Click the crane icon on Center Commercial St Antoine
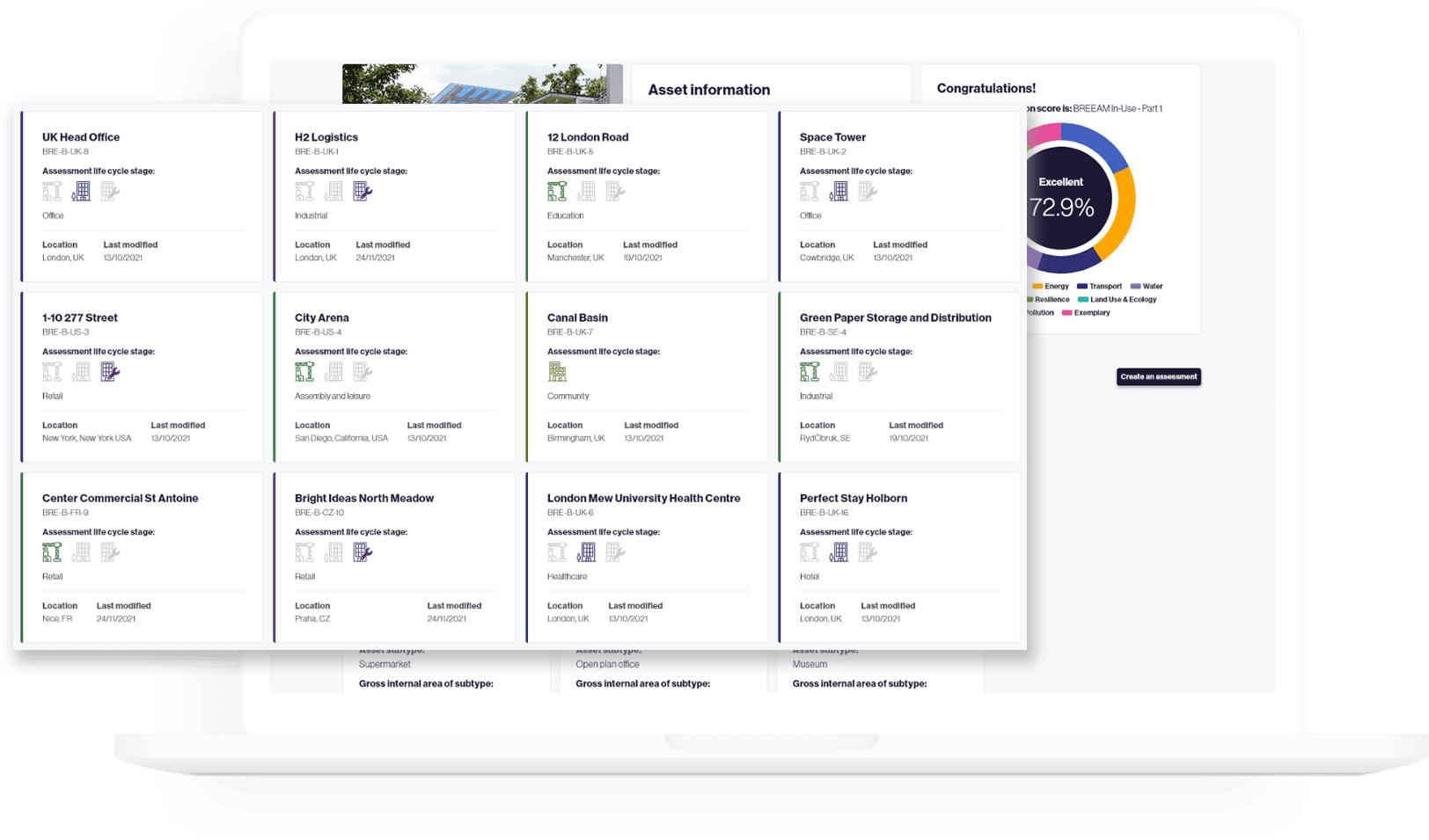 pyautogui.click(x=52, y=551)
